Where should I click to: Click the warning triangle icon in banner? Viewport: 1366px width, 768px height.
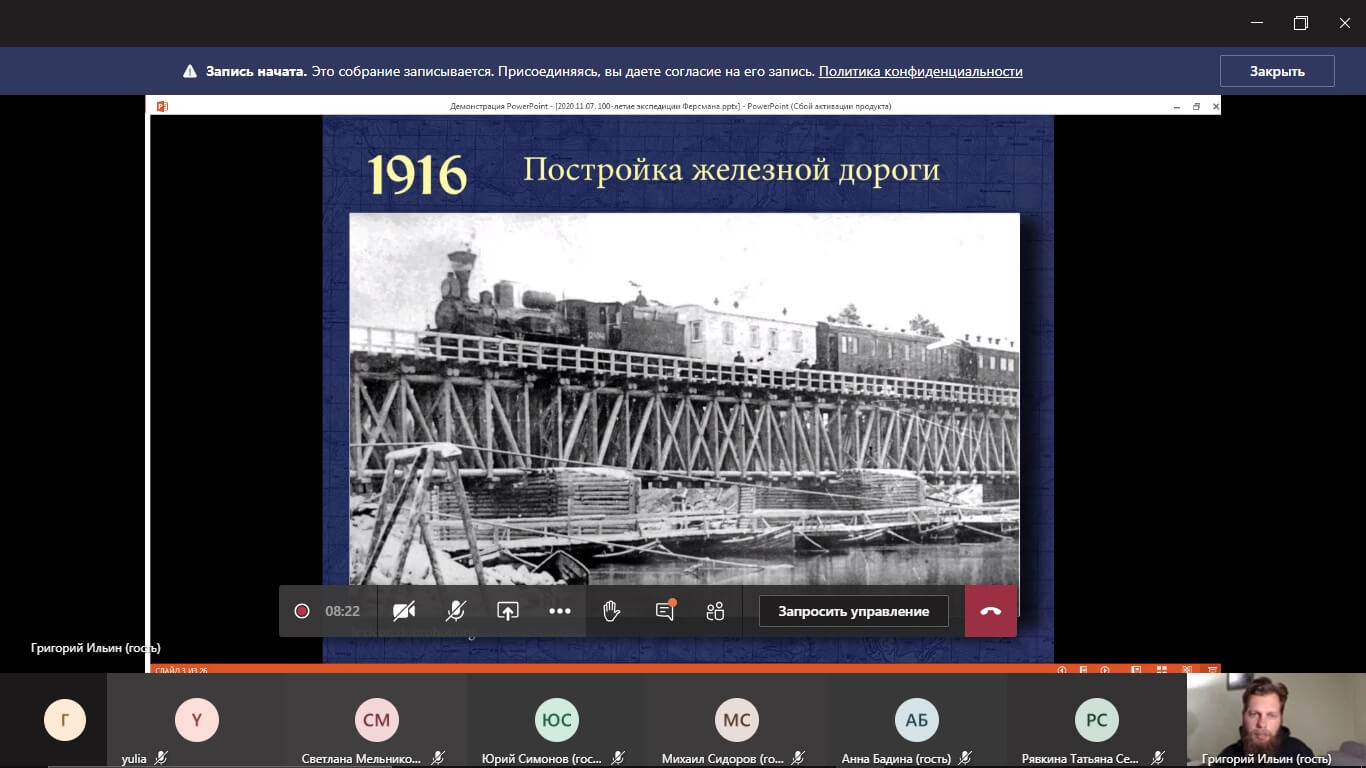pos(190,72)
